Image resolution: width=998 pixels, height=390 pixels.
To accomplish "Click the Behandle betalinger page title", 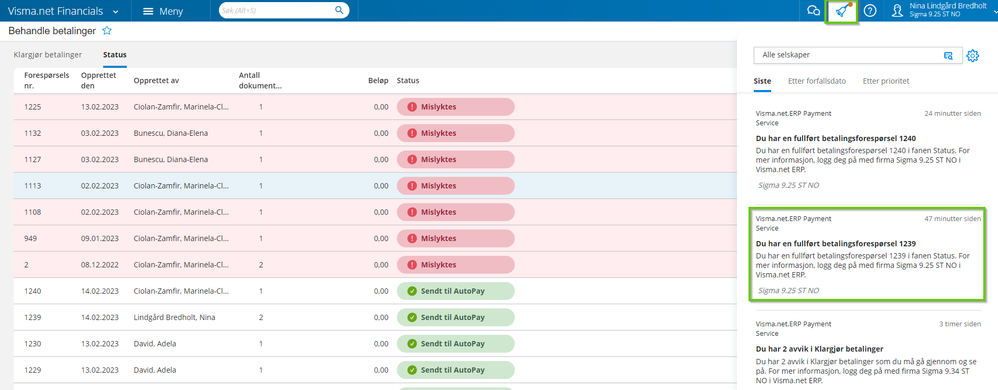I will click(52, 31).
